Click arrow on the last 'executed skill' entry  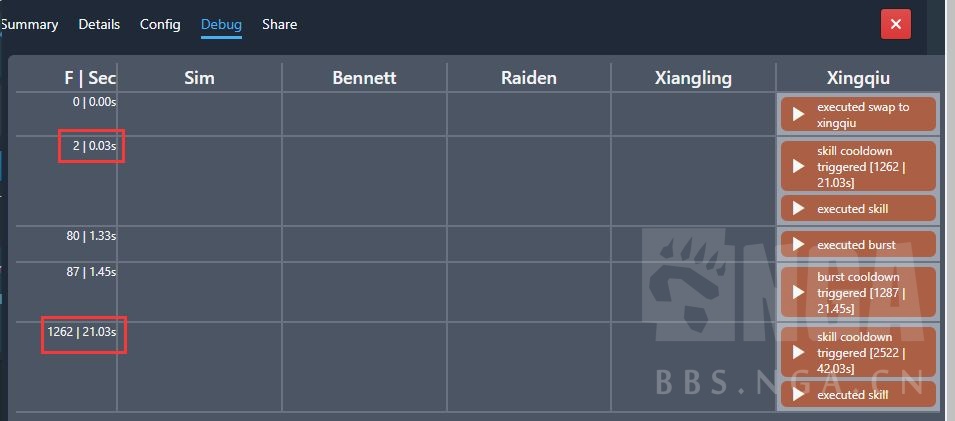pyautogui.click(x=798, y=395)
